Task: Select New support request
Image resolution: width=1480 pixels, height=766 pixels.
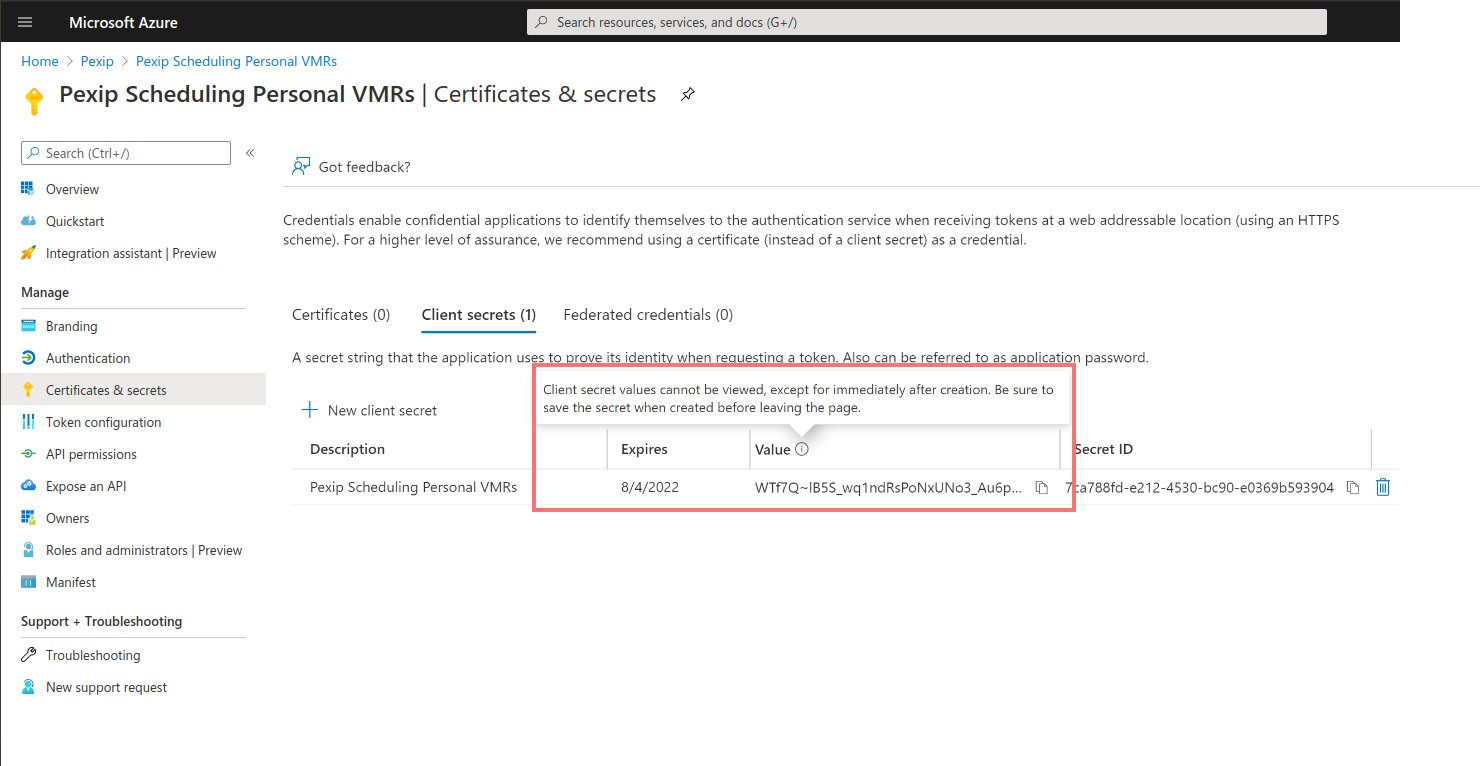Action: coord(106,687)
